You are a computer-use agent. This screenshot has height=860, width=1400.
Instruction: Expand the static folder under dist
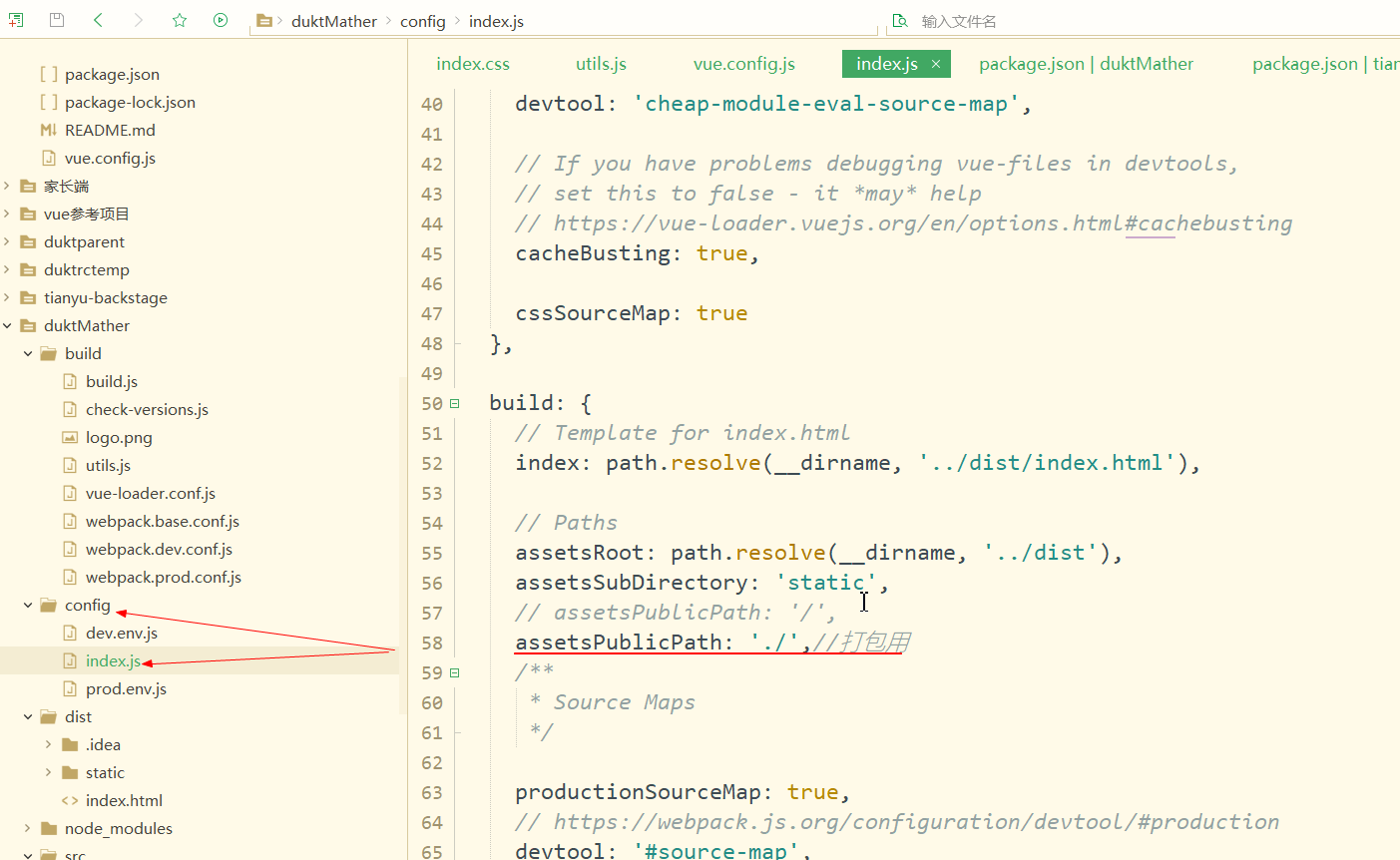pos(48,772)
